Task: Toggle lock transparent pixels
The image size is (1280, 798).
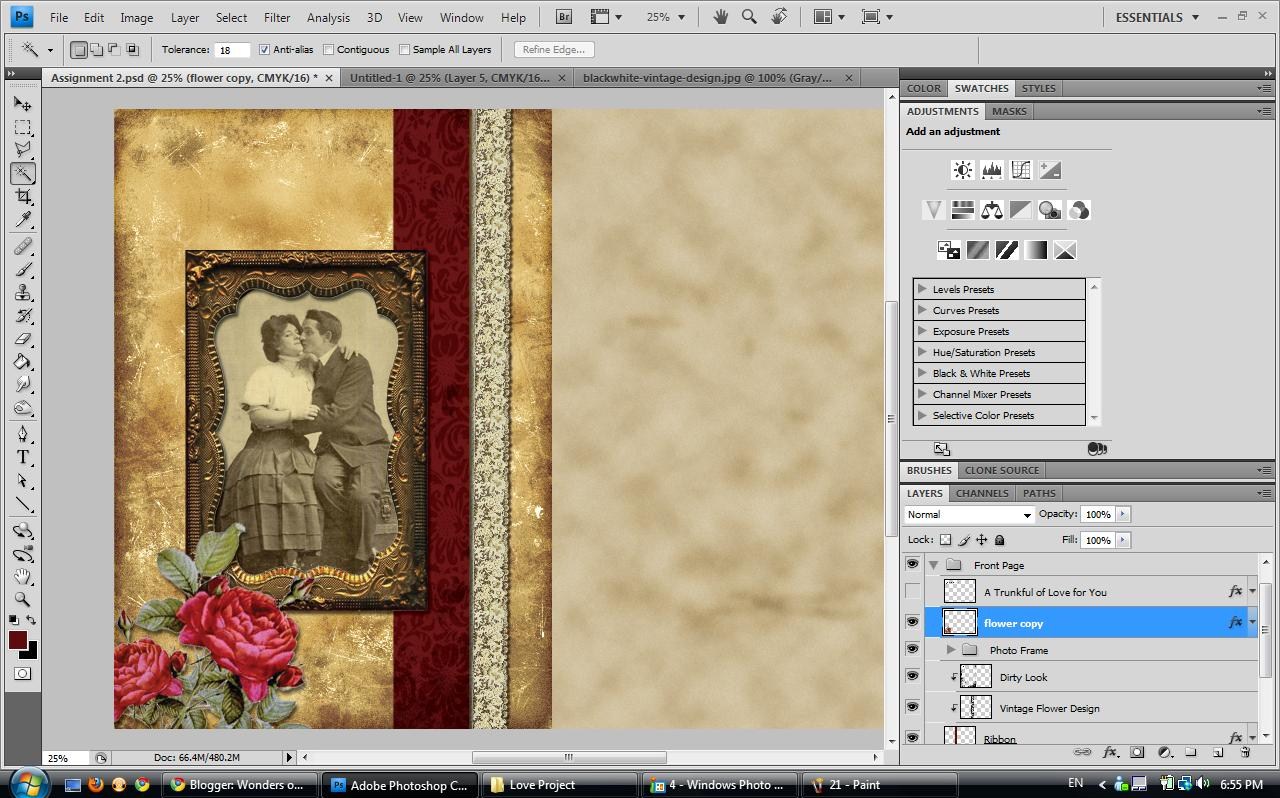Action: click(945, 540)
